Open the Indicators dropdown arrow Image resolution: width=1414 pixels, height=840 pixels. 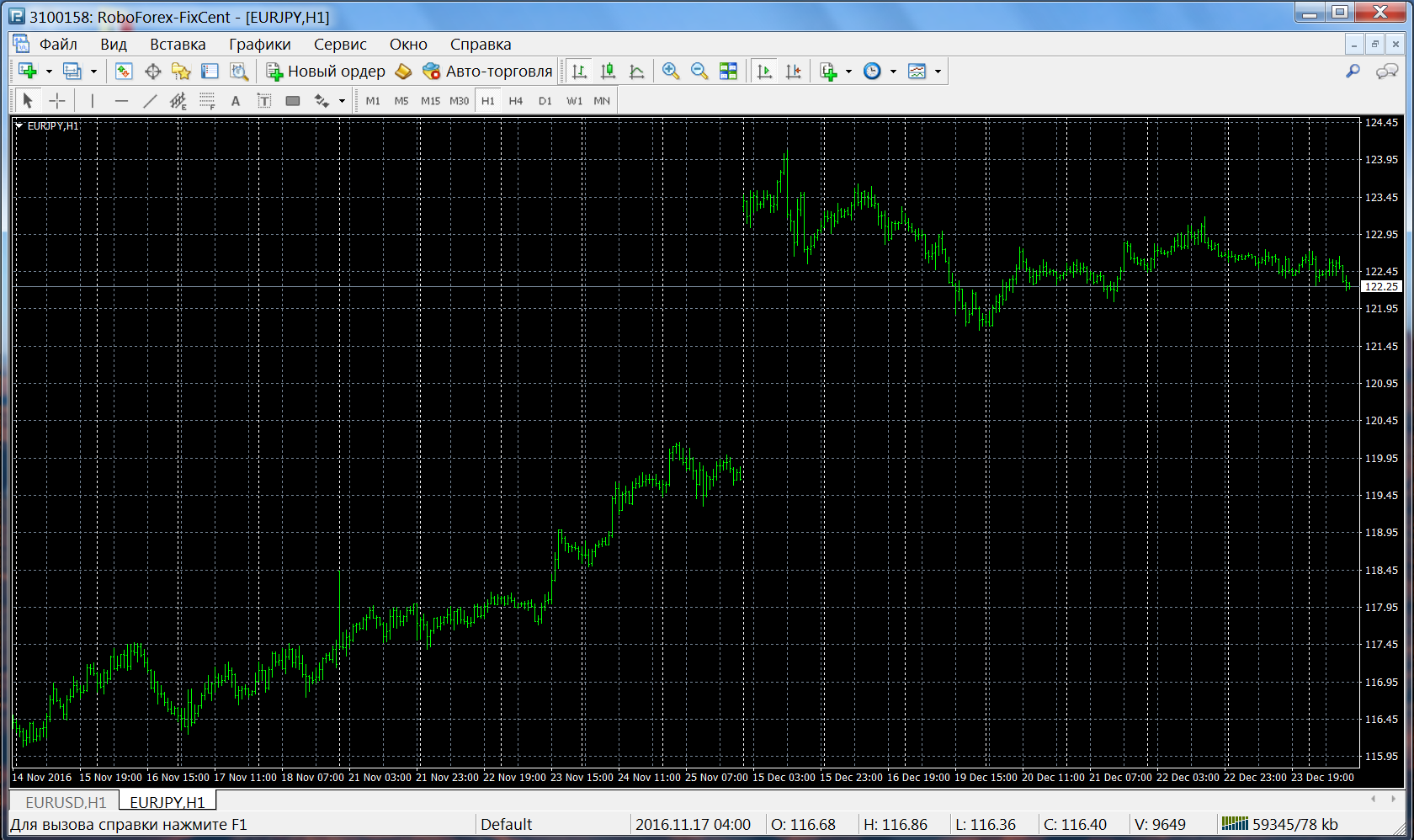click(x=848, y=72)
